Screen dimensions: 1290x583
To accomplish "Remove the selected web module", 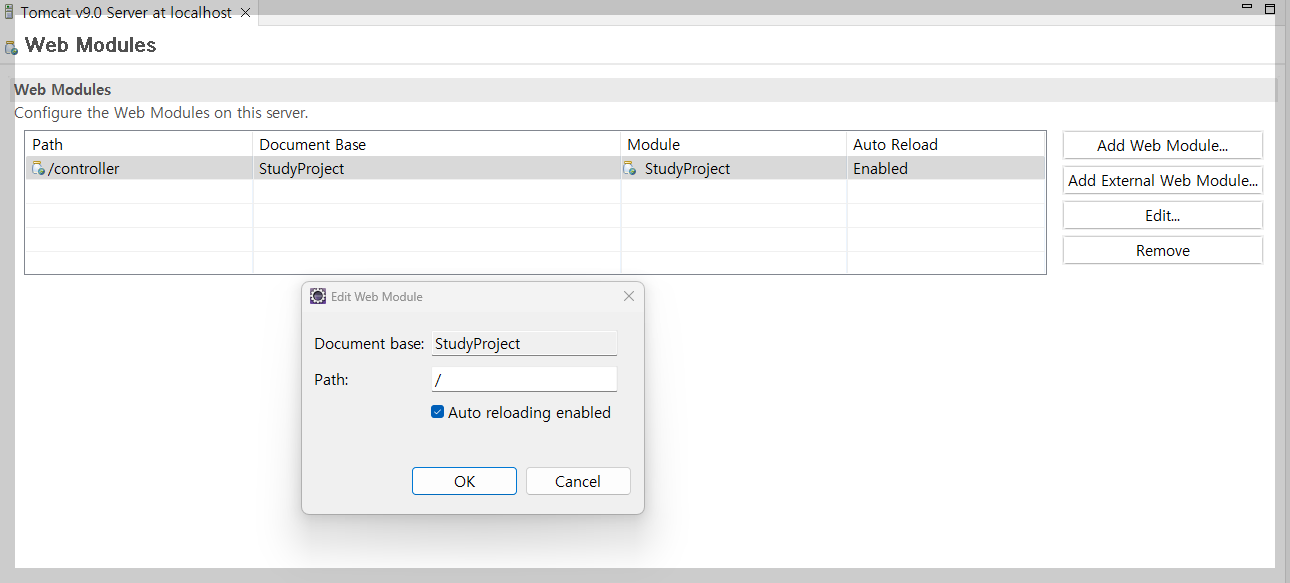I will 1163,250.
